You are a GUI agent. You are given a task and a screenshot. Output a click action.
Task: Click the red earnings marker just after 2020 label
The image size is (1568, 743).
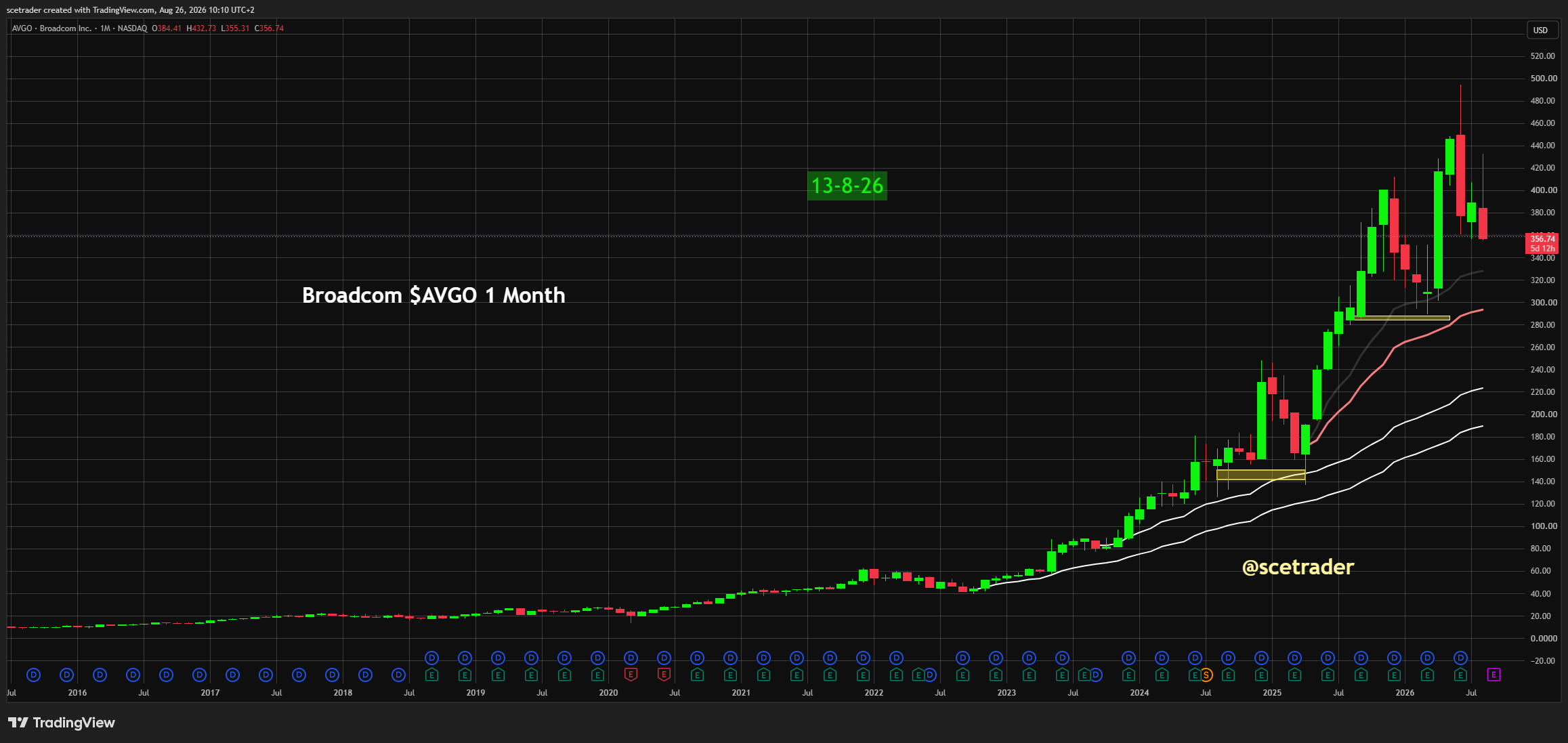[631, 675]
